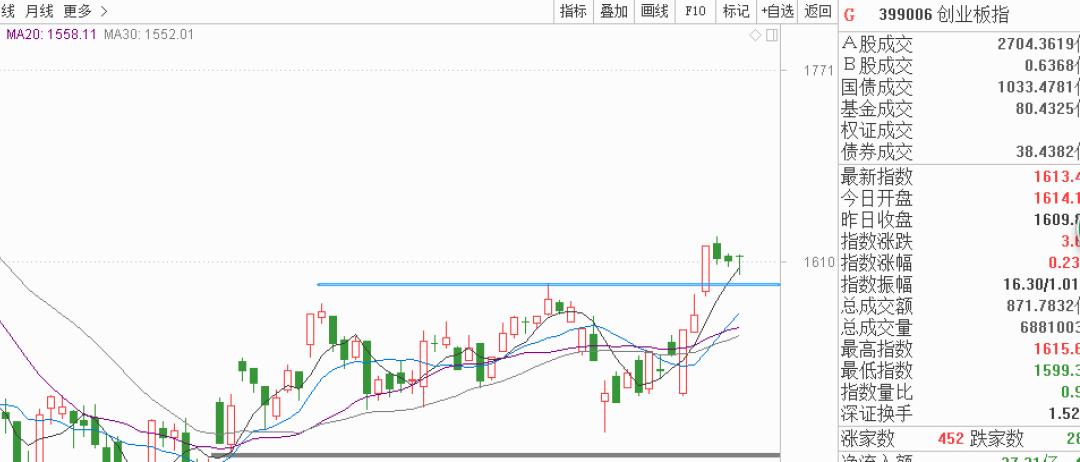
Task: Add to watchlist with +自选
Action: pyautogui.click(x=777, y=11)
